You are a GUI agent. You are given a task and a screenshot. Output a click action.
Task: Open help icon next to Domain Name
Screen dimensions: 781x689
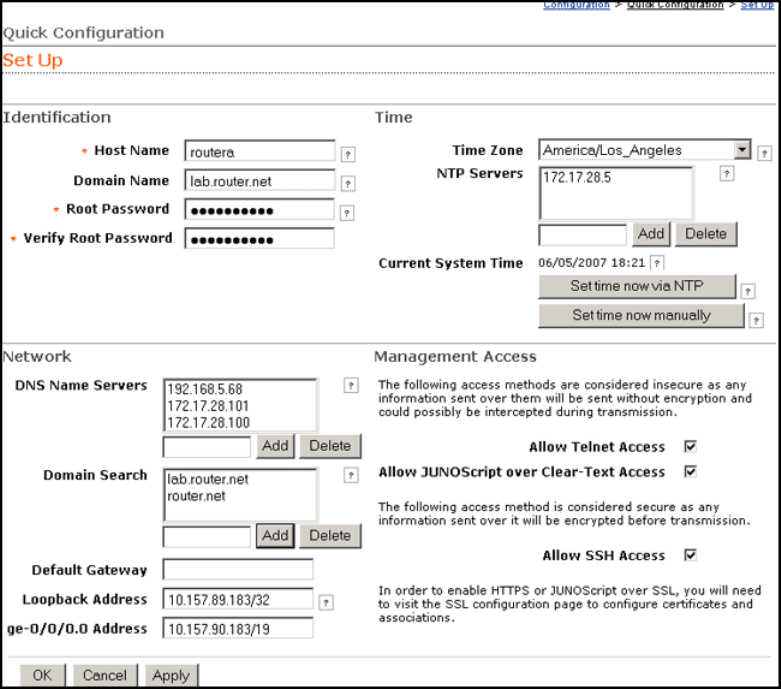tap(348, 184)
